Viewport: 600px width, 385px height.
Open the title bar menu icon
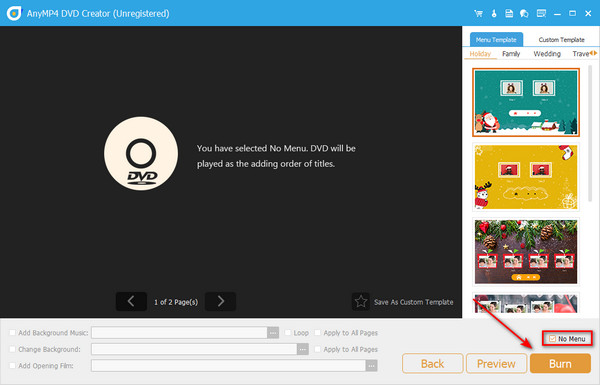[x=541, y=13]
